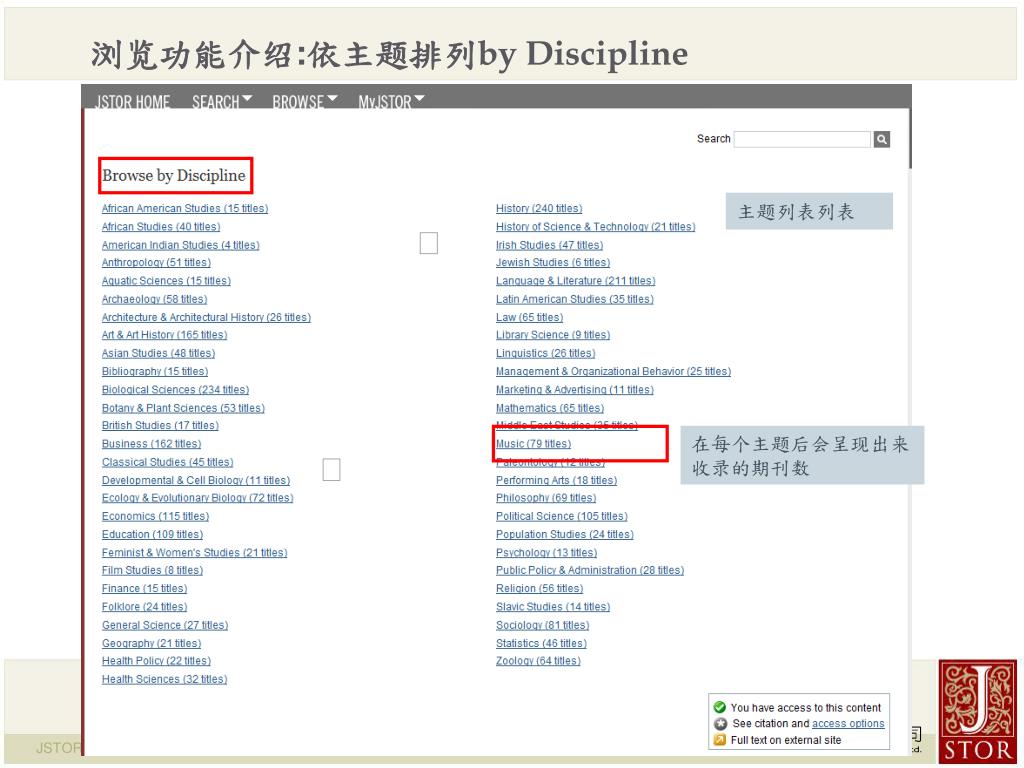1024x768 pixels.
Task: Open Language & Literature (211 titles)
Action: coord(575,281)
